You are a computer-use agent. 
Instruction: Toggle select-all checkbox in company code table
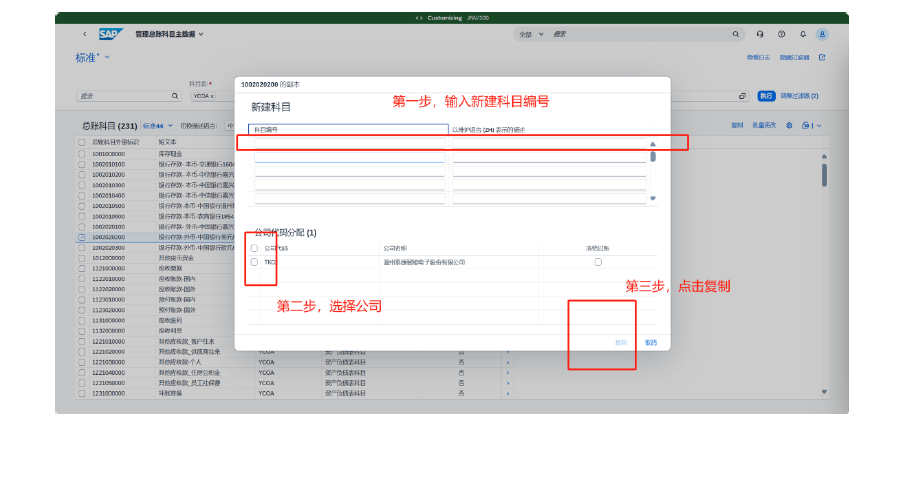click(254, 248)
